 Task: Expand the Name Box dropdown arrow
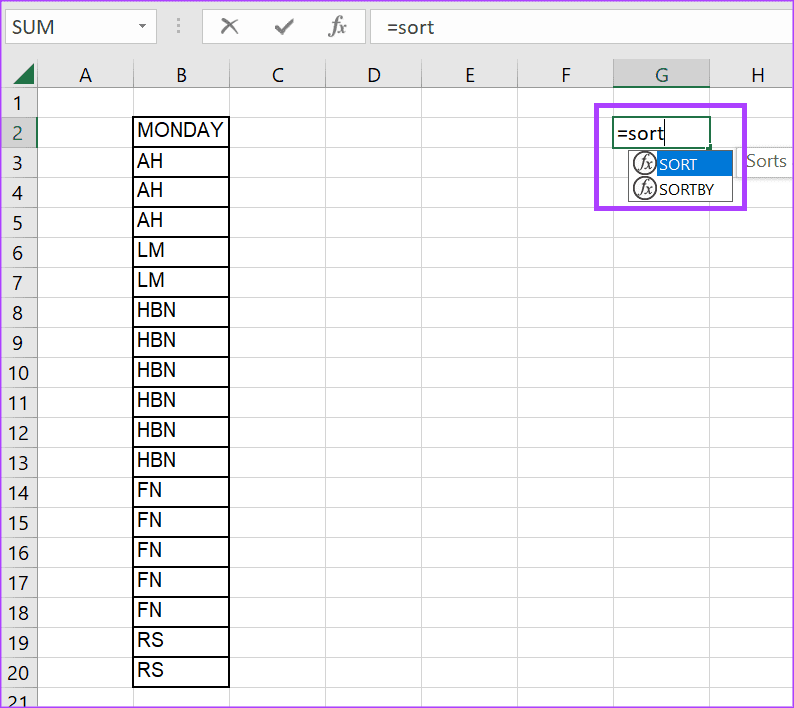[x=143, y=27]
